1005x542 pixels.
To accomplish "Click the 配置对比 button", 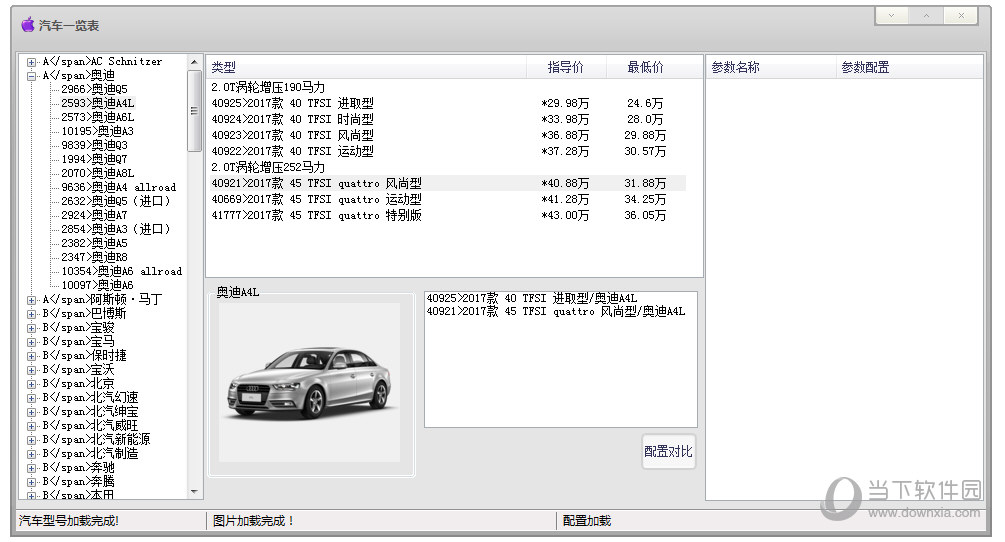I will tap(669, 452).
